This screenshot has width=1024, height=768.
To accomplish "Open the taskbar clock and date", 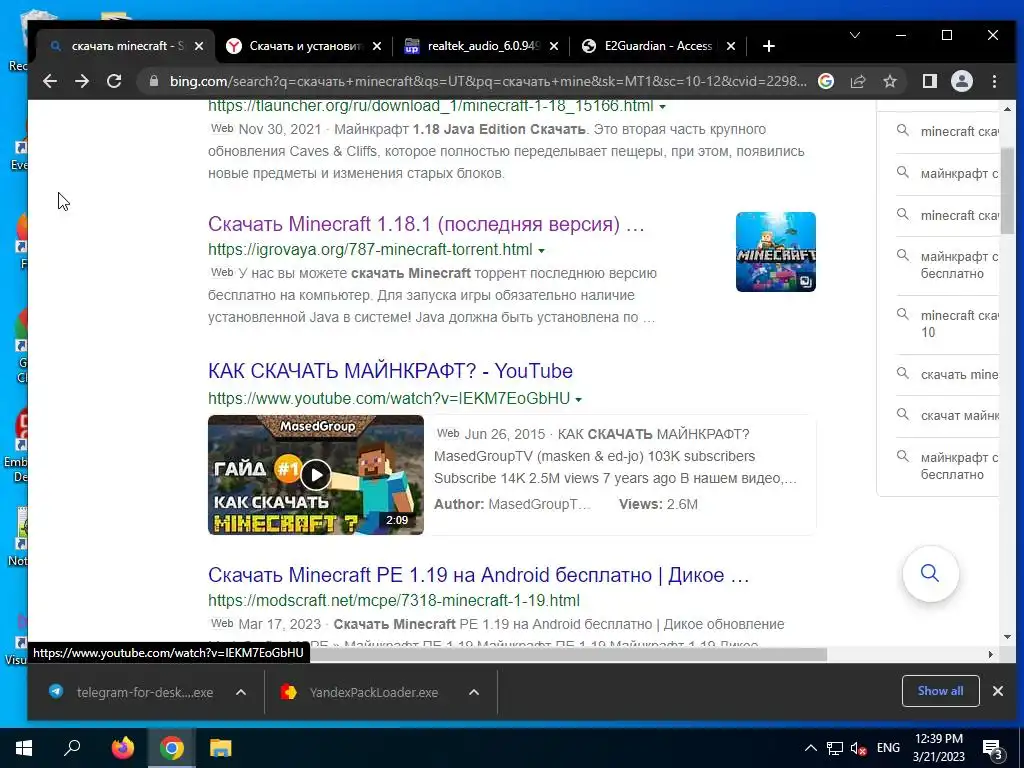I will (x=938, y=748).
